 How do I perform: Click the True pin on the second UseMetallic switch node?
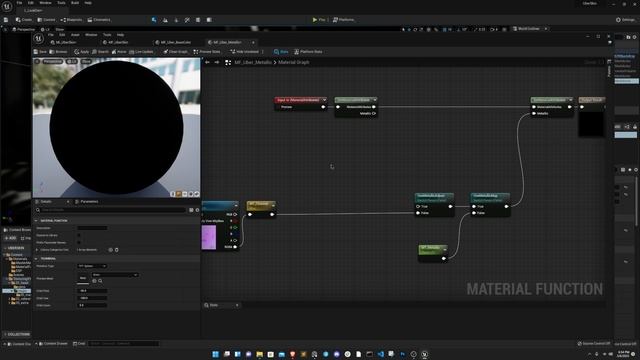(x=474, y=207)
